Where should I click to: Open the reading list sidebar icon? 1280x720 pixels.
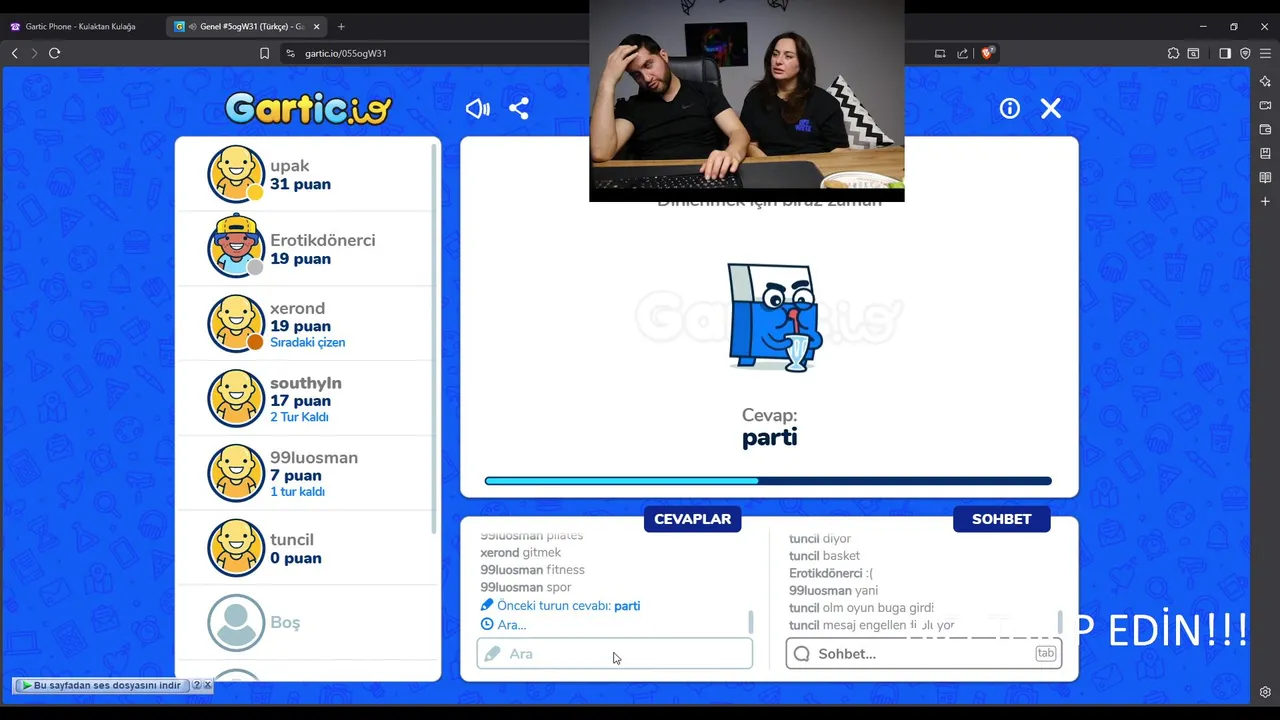(x=1265, y=177)
